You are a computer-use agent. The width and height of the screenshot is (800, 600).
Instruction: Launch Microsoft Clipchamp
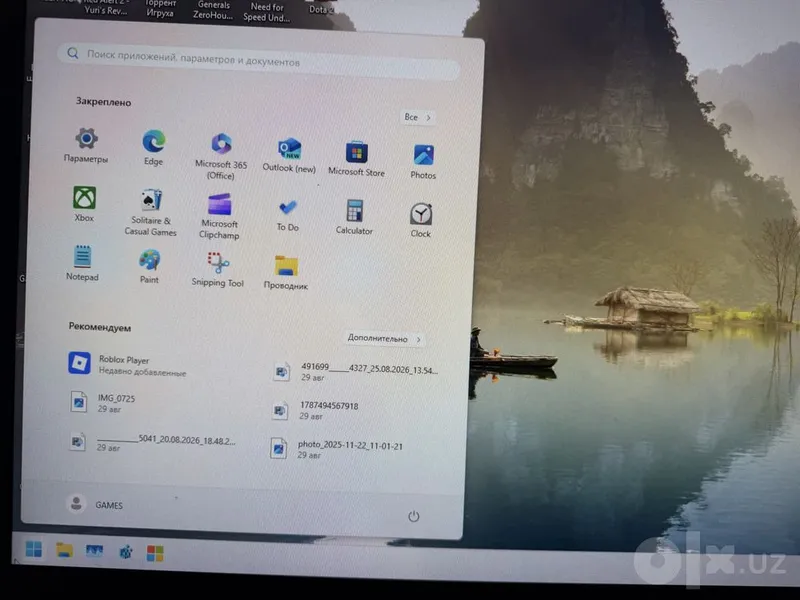coord(219,216)
